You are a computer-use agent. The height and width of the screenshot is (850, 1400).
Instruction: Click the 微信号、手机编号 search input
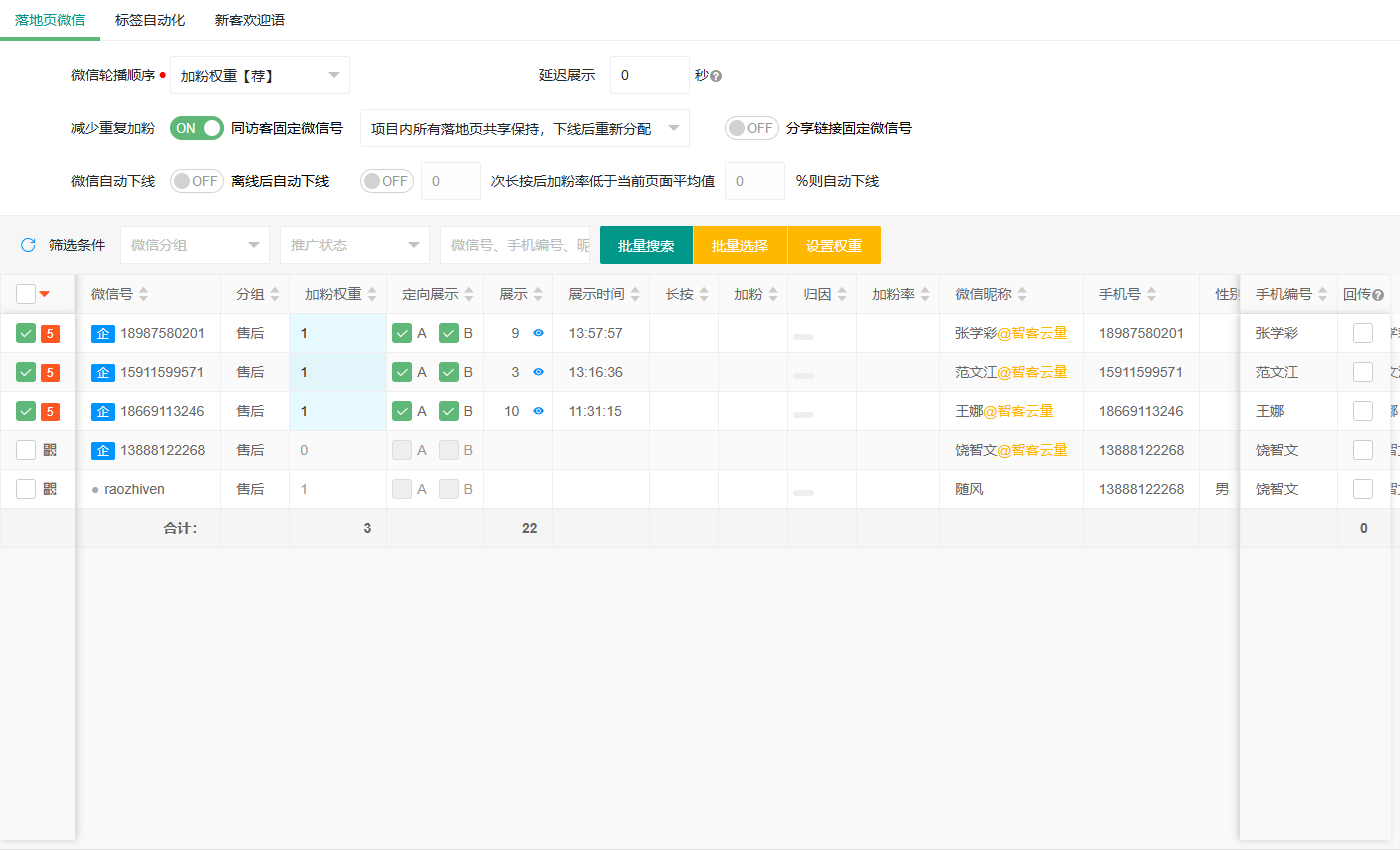click(515, 245)
